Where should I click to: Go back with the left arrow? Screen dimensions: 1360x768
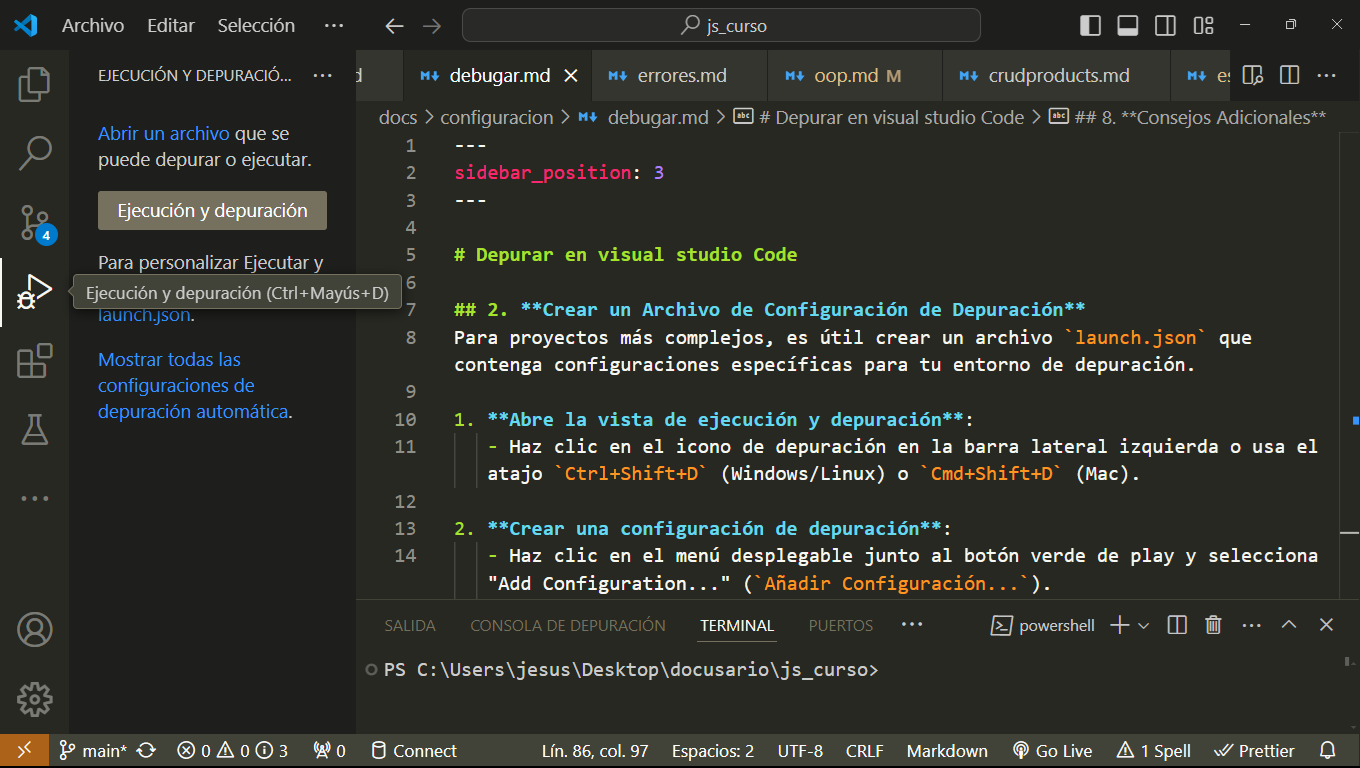pyautogui.click(x=395, y=26)
